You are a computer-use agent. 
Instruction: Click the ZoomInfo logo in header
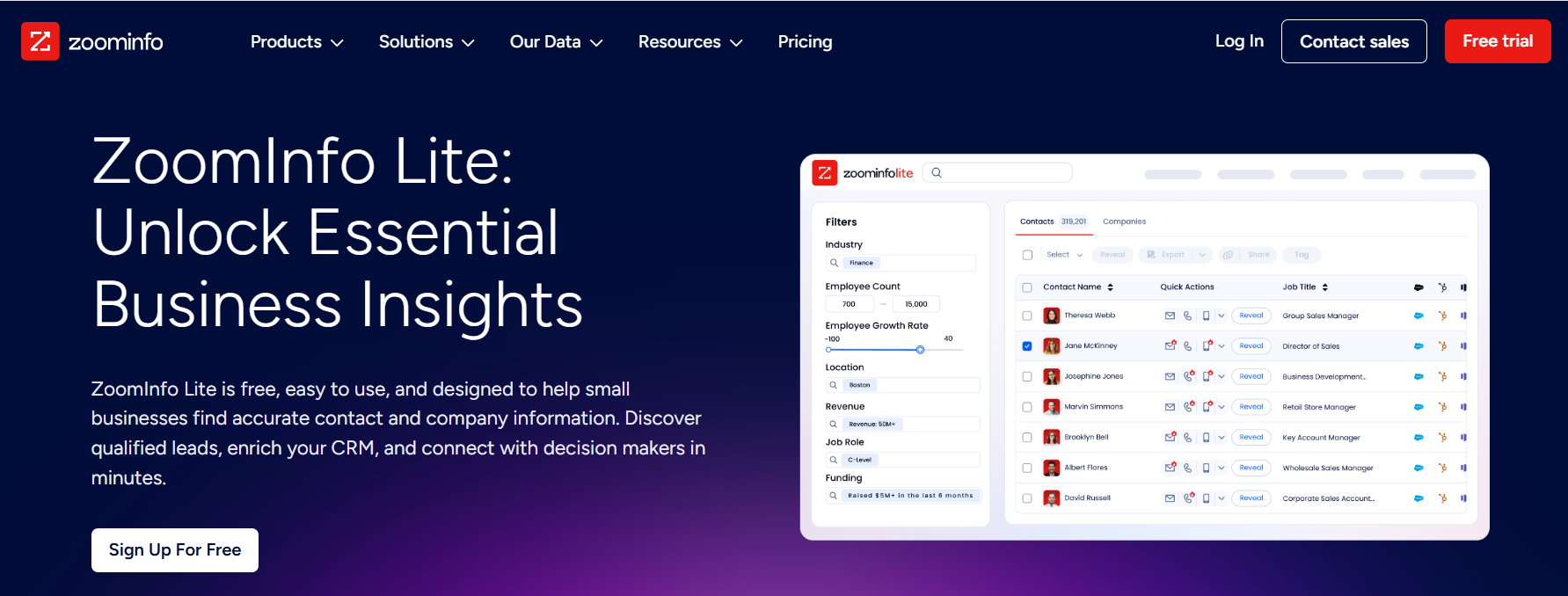(92, 41)
